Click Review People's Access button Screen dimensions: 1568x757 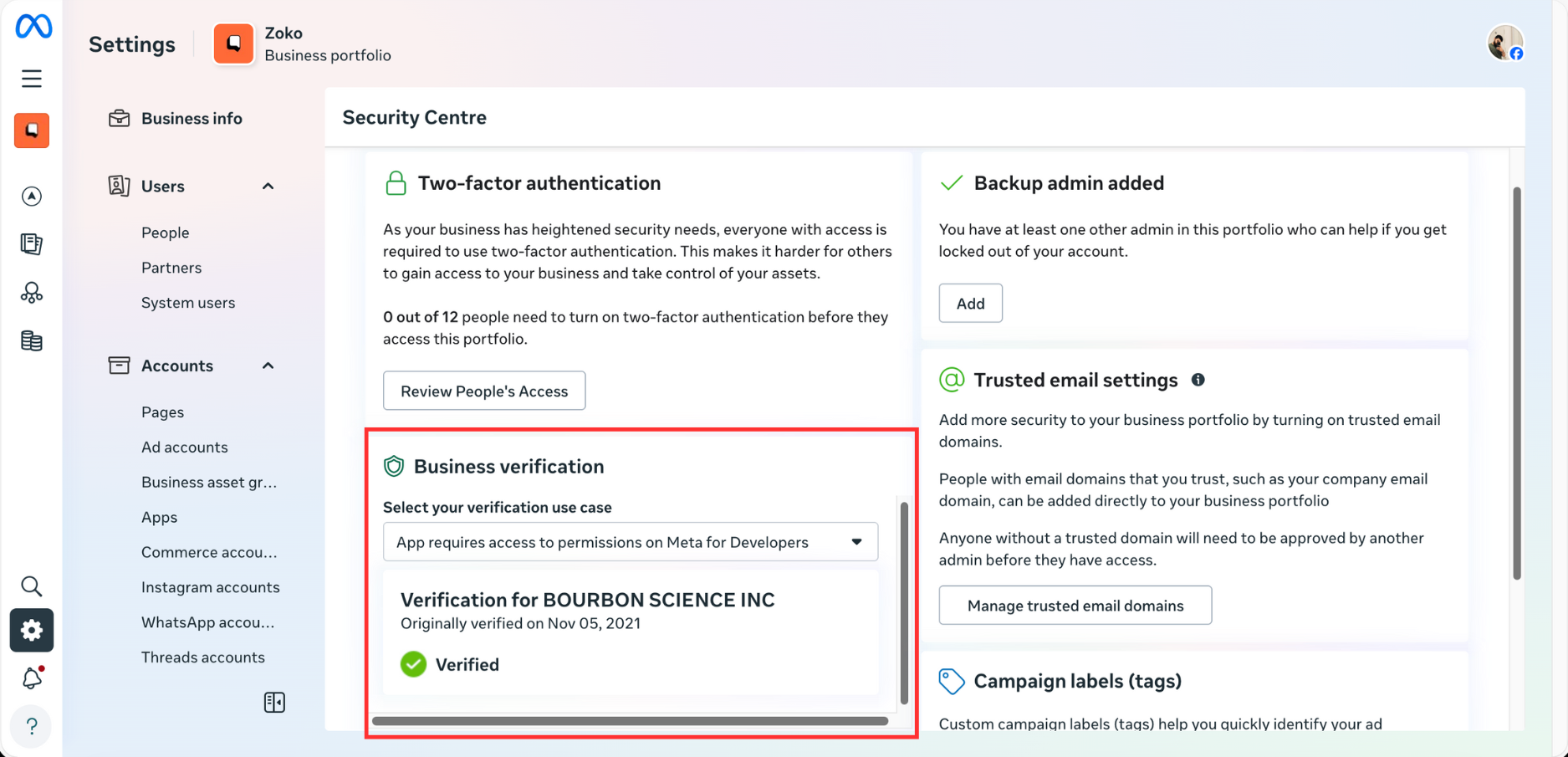point(484,391)
